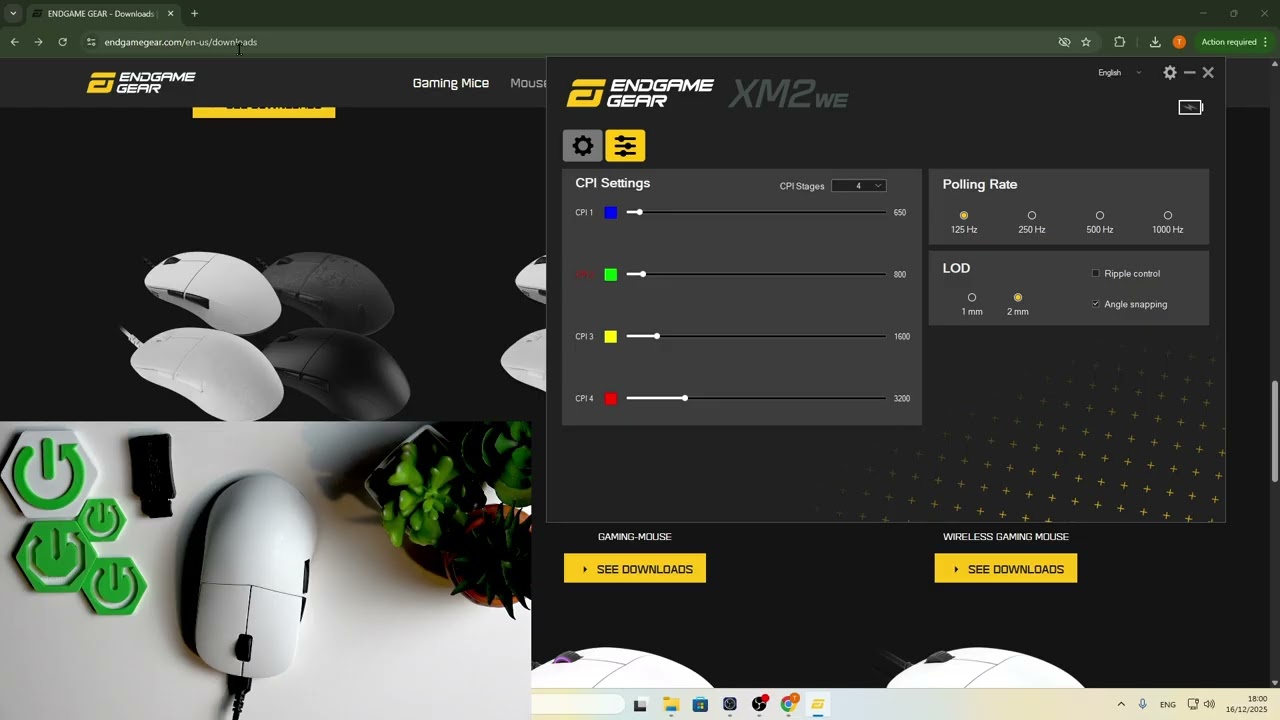
Task: Open the Chrome profile avatar
Action: pos(1179,42)
